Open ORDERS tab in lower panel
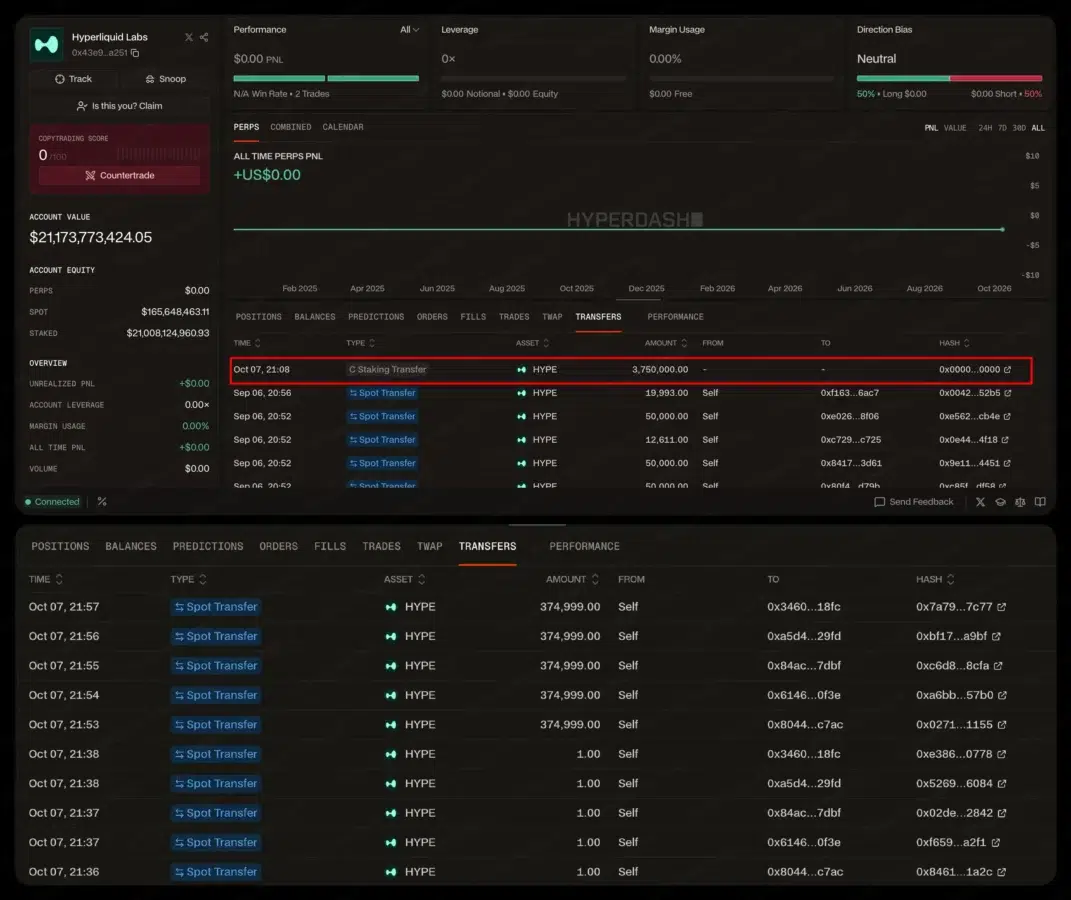 click(x=278, y=546)
